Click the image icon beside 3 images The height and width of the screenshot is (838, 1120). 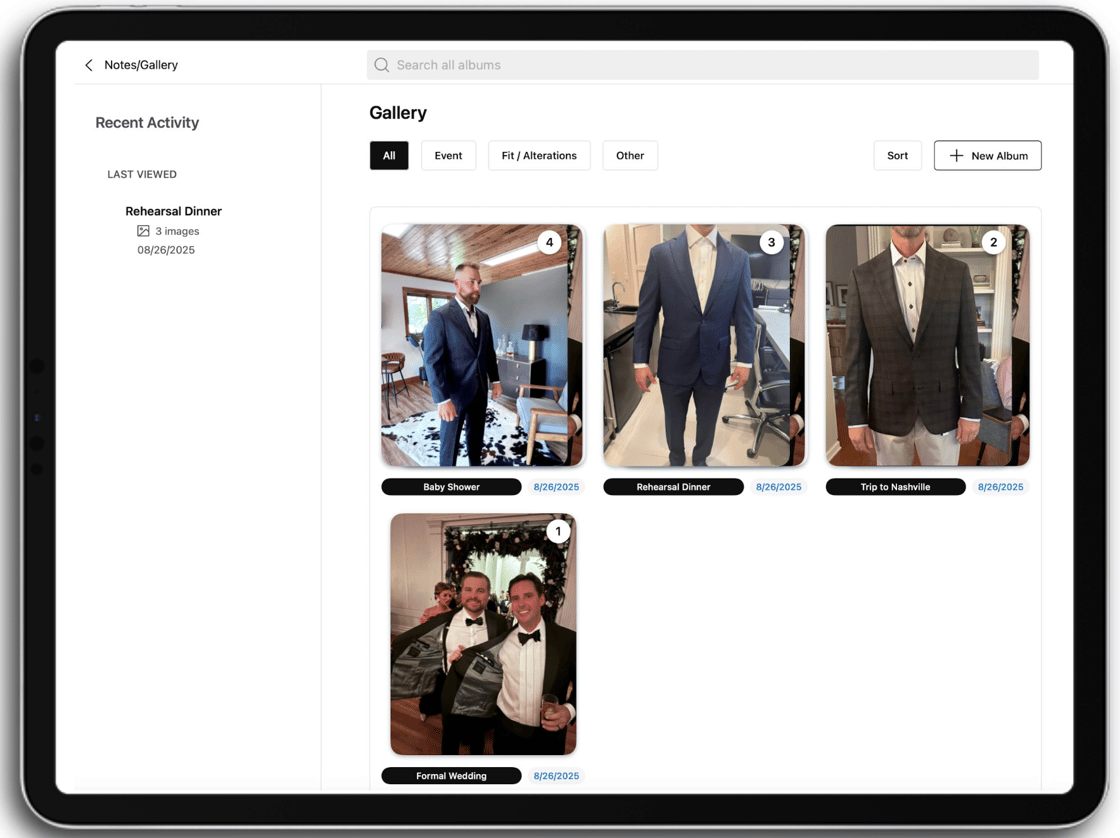click(143, 231)
